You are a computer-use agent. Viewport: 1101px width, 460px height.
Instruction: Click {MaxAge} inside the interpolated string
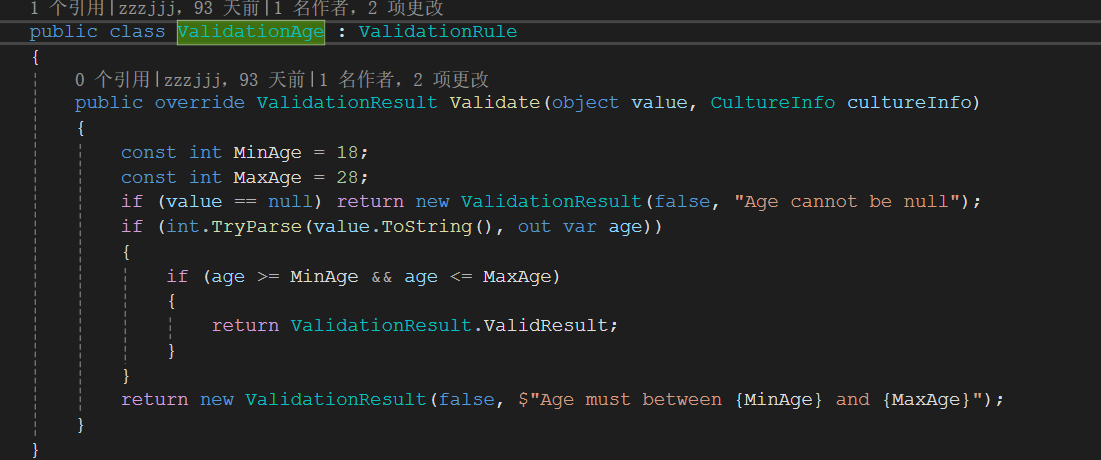pyautogui.click(x=926, y=400)
